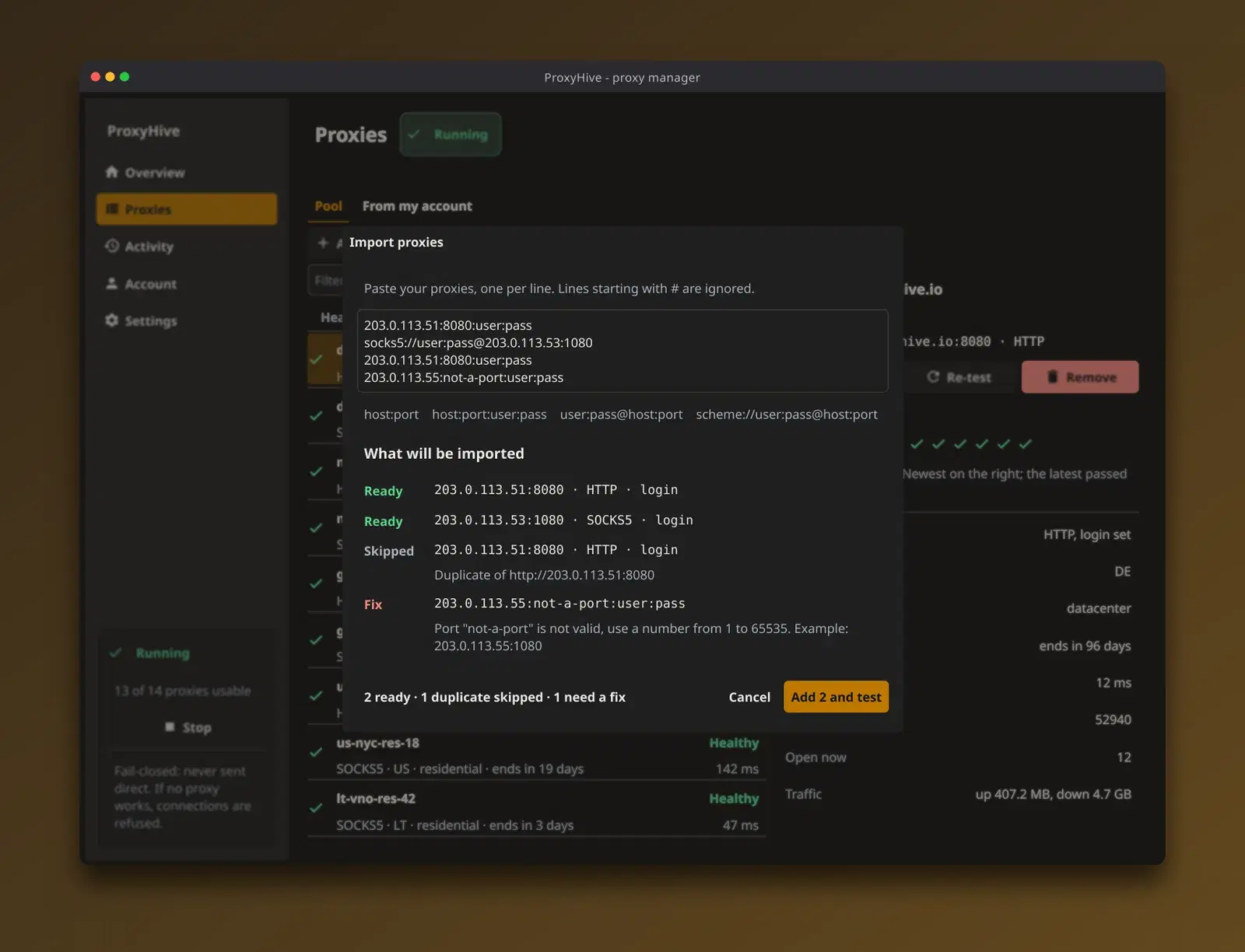Switch to the Pool tab
This screenshot has height=952, width=1245.
coord(328,206)
